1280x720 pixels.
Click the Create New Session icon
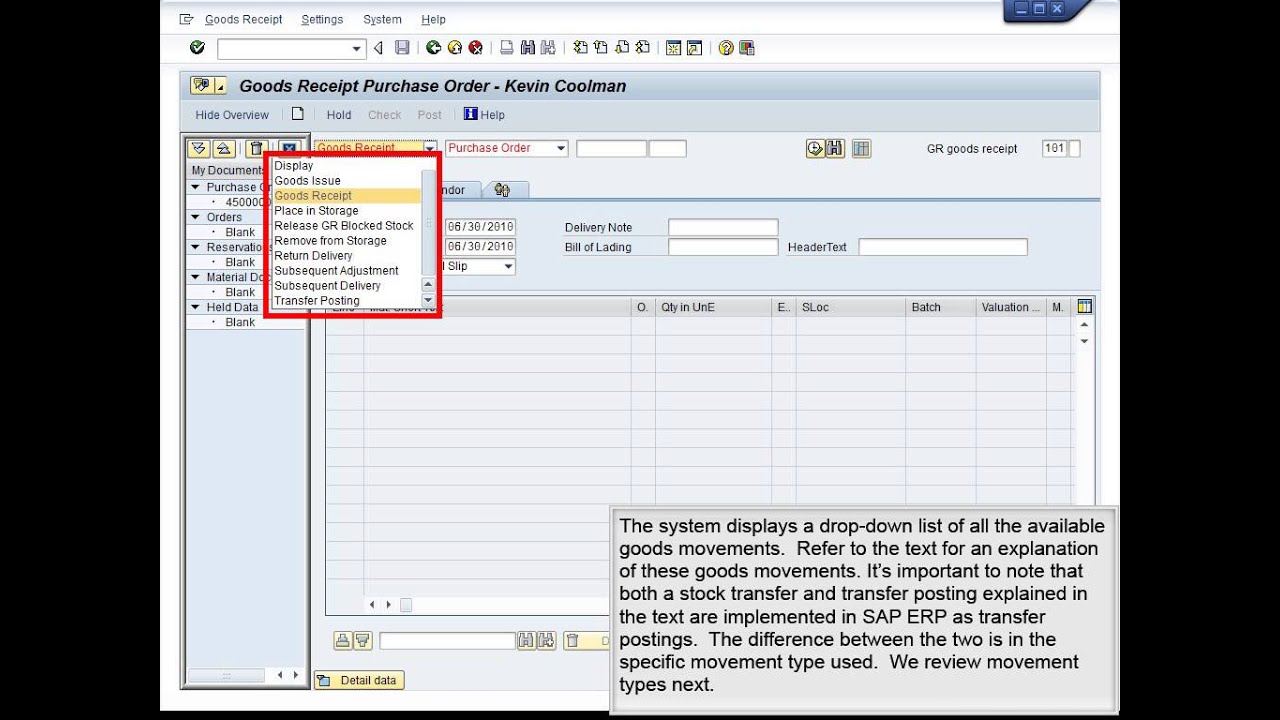point(674,48)
